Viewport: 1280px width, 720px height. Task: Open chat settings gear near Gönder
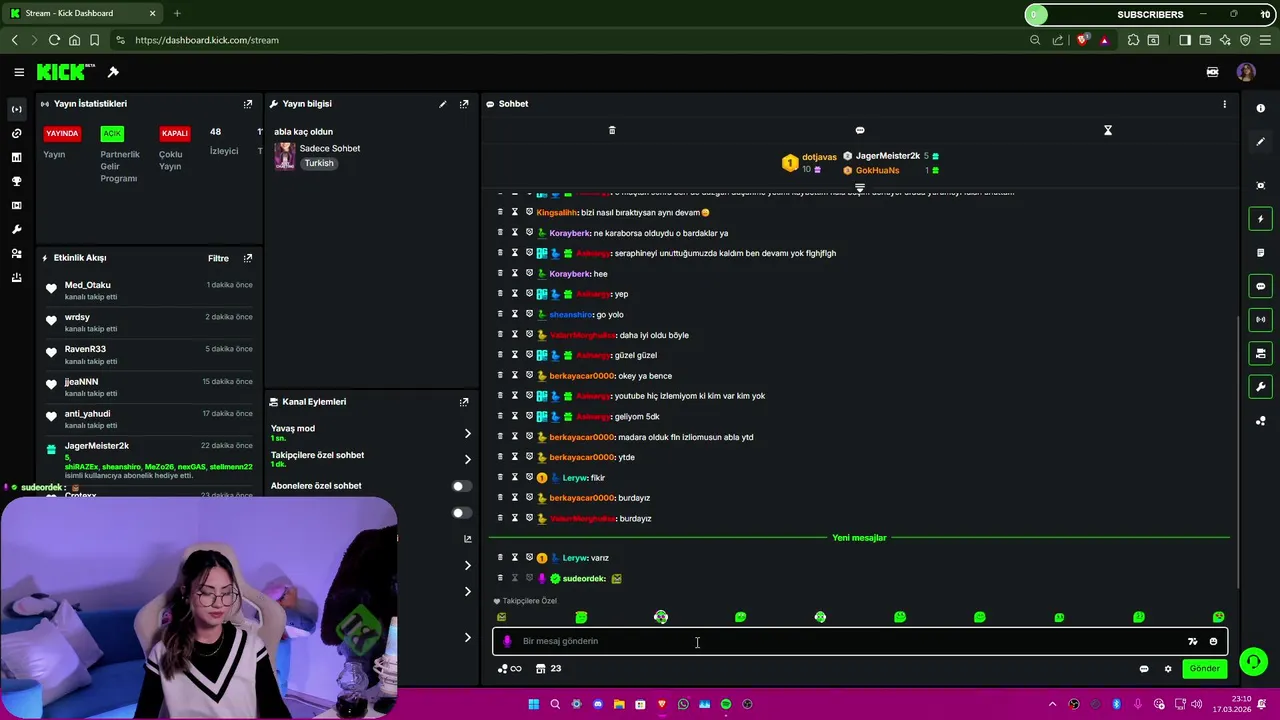coord(1168,669)
